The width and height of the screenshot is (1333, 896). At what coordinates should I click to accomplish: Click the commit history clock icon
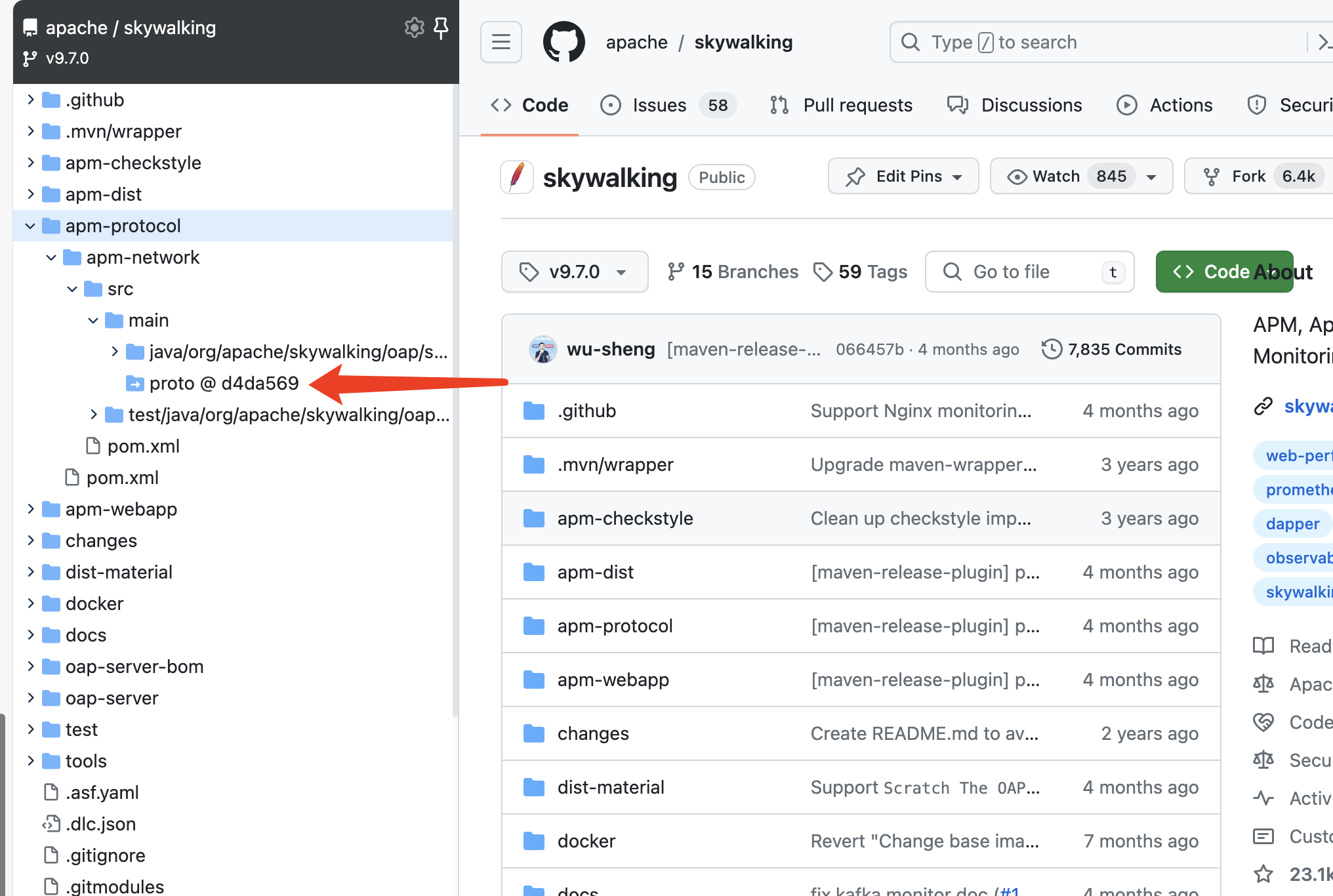pos(1052,349)
